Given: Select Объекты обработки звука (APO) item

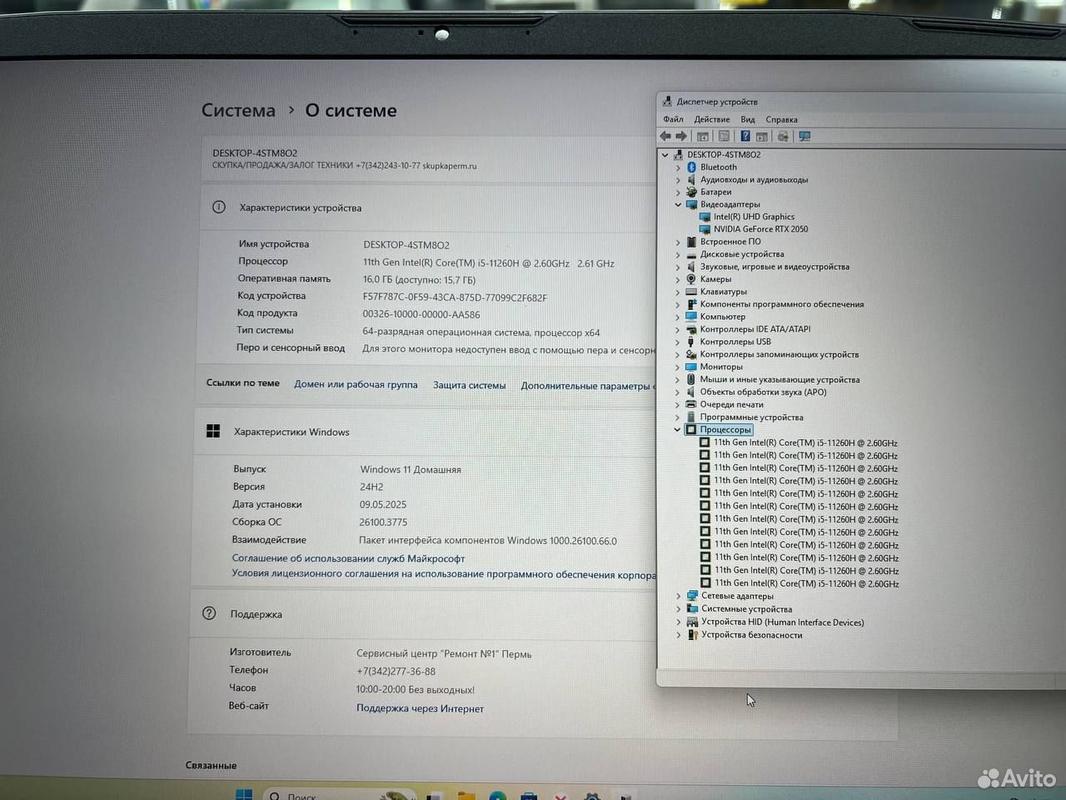Looking at the screenshot, I should [x=763, y=392].
